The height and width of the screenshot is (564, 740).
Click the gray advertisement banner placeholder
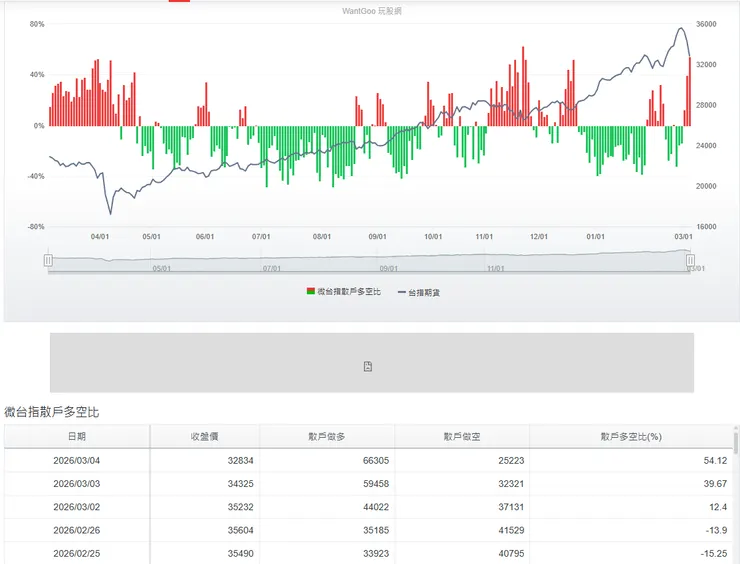click(372, 362)
